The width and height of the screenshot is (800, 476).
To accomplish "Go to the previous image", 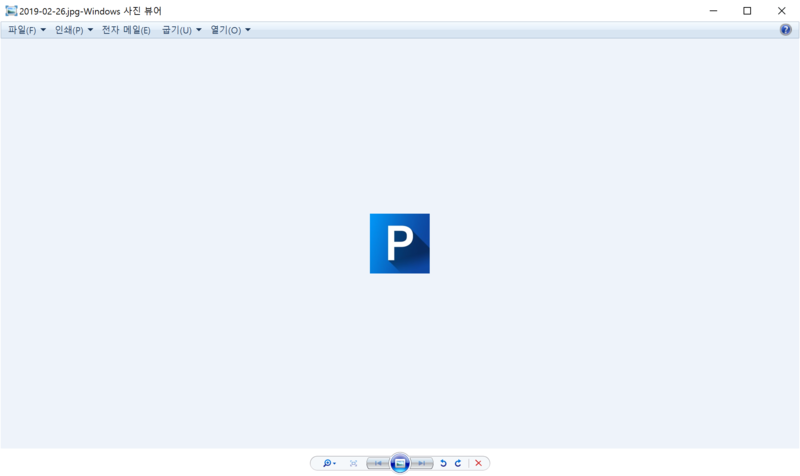I will pyautogui.click(x=378, y=463).
